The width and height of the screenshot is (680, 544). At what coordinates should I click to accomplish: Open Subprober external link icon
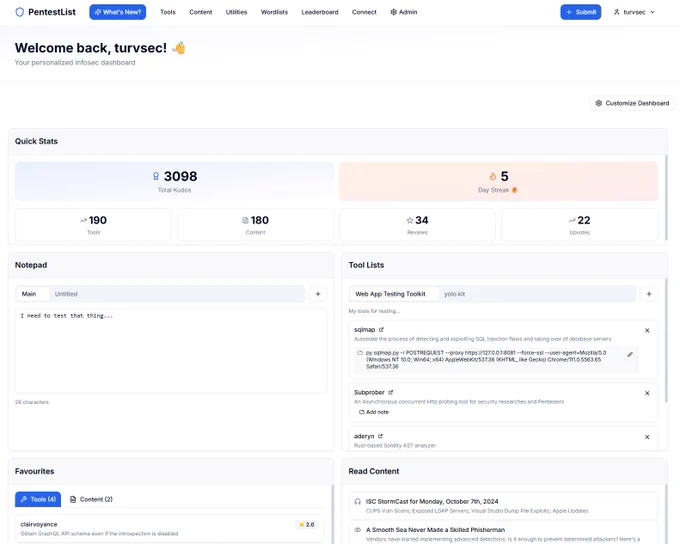(x=390, y=392)
